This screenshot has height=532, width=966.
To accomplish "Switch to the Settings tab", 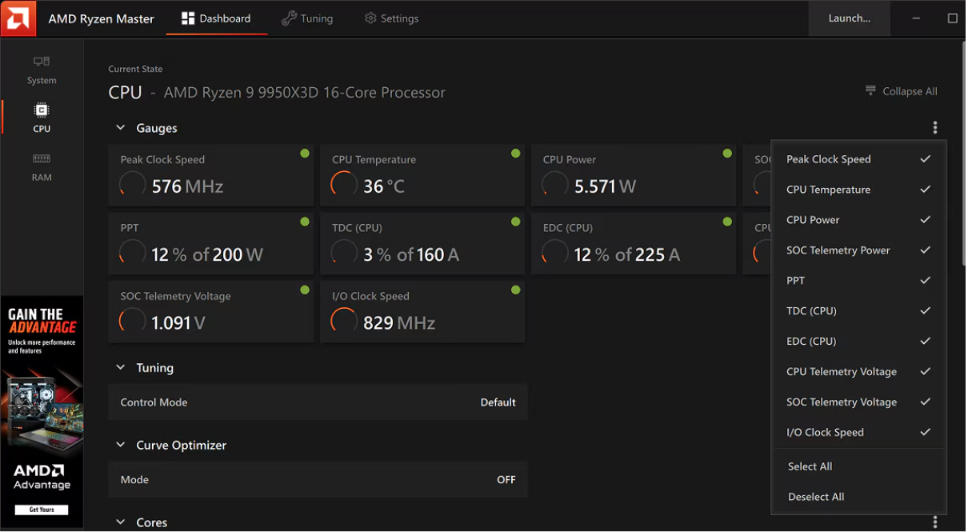I will click(391, 18).
